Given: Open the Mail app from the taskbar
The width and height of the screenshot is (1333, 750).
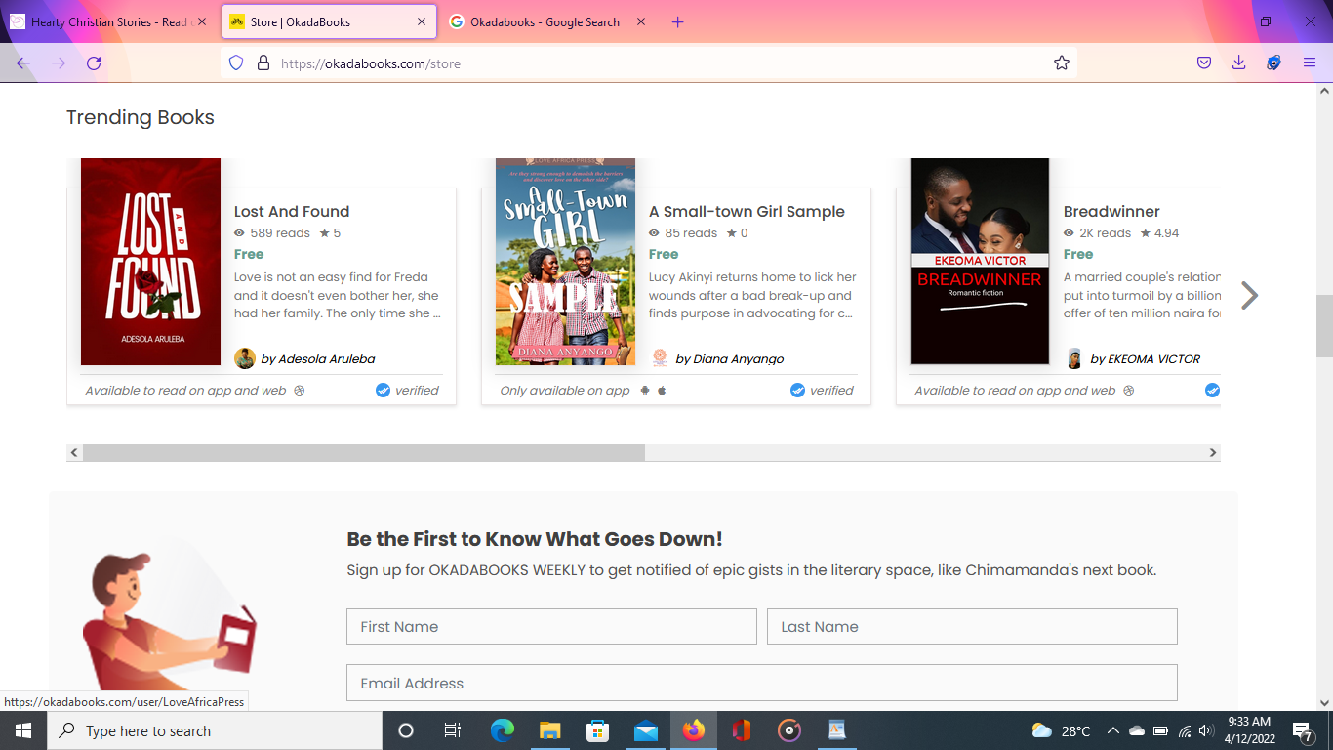Looking at the screenshot, I should [645, 731].
